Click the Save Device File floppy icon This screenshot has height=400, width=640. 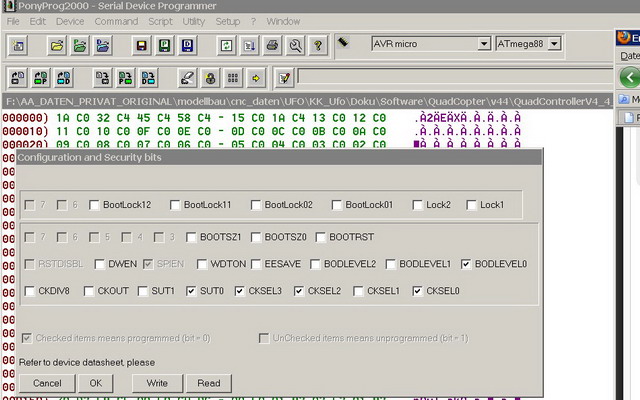tap(142, 45)
